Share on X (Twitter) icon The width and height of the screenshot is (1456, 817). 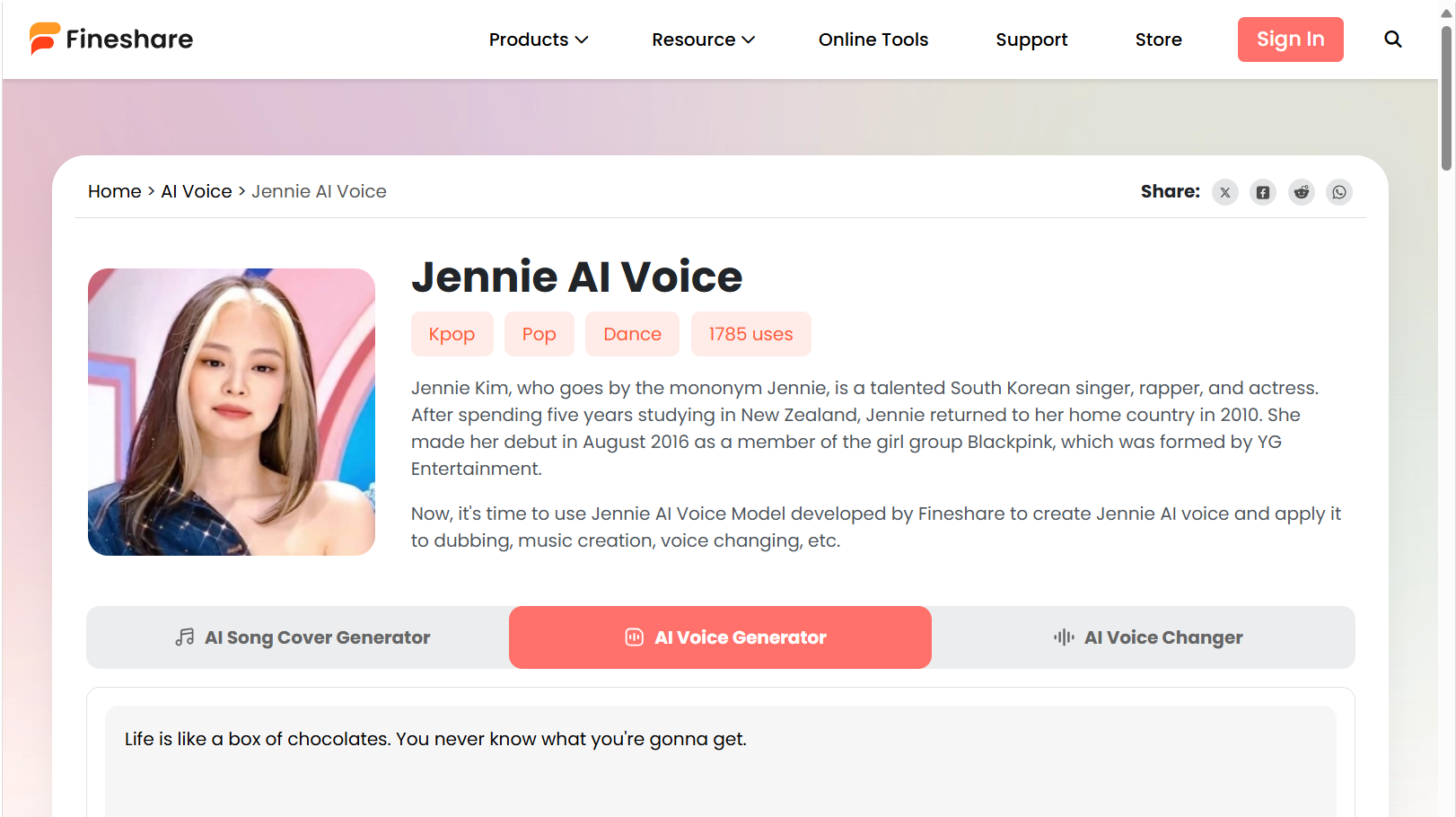1224,192
